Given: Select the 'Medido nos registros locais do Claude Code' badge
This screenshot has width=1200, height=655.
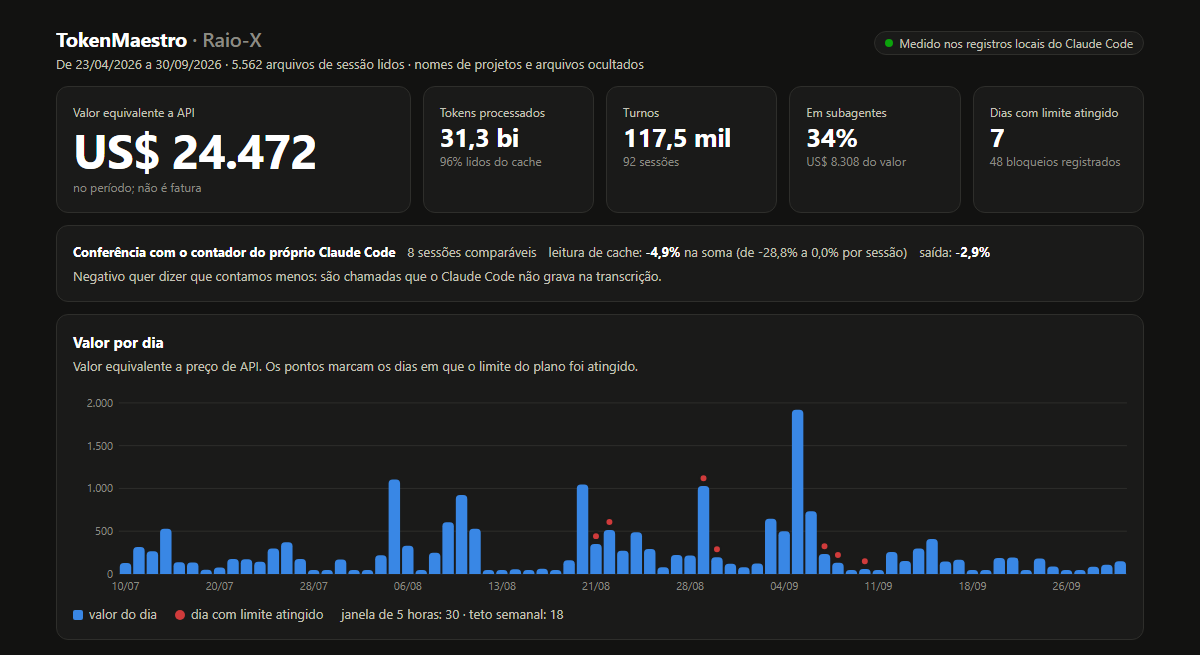Looking at the screenshot, I should [x=1008, y=44].
